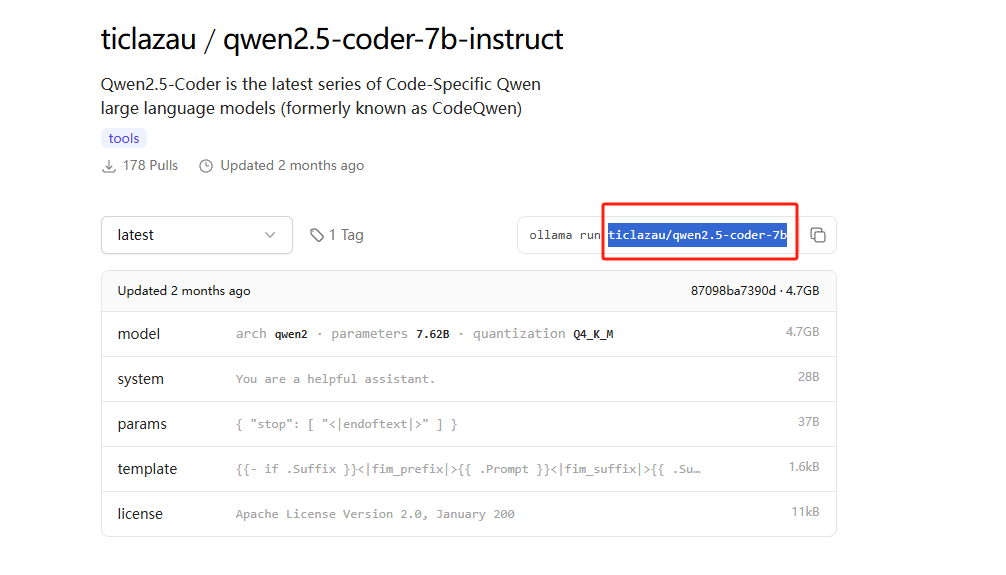Click the '37B' params size
The width and height of the screenshot is (1006, 575).
(x=808, y=422)
